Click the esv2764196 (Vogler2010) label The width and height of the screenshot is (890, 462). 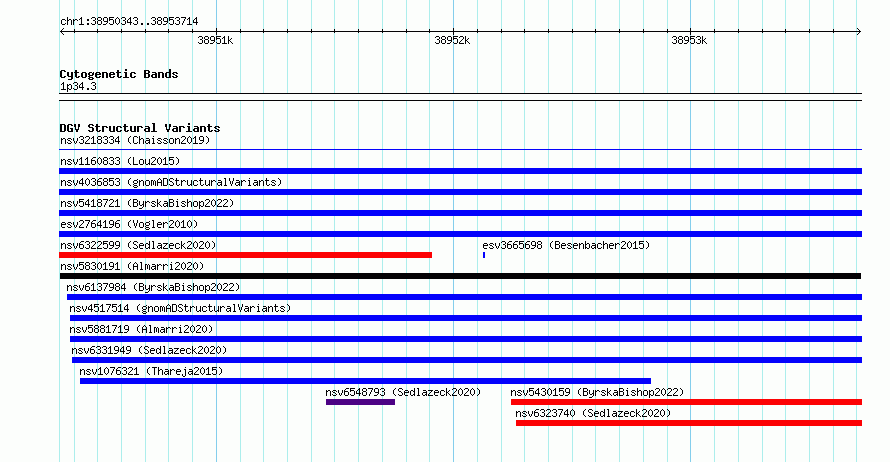pos(129,224)
